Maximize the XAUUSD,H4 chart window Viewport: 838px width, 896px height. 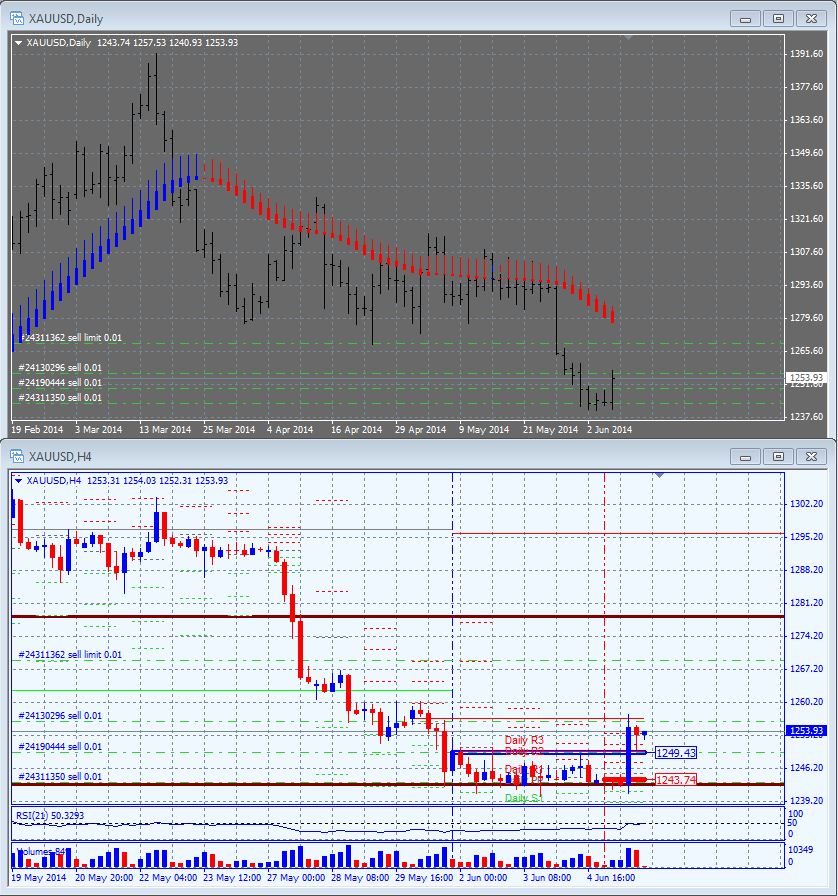[778, 457]
